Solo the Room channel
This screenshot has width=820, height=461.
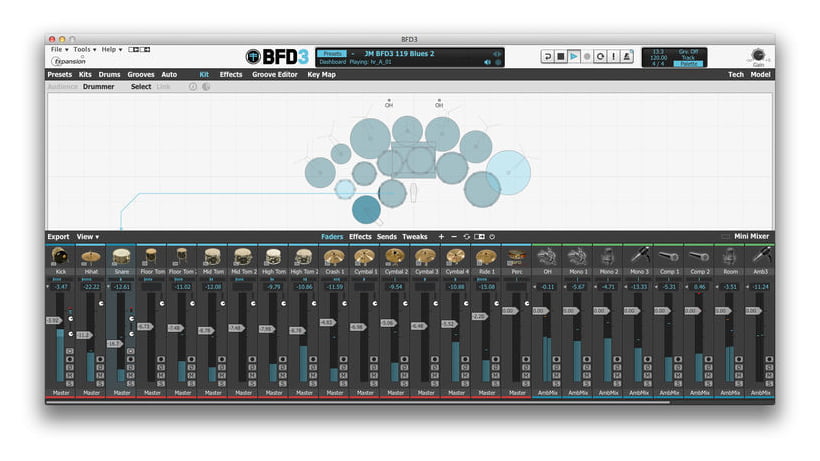739,384
